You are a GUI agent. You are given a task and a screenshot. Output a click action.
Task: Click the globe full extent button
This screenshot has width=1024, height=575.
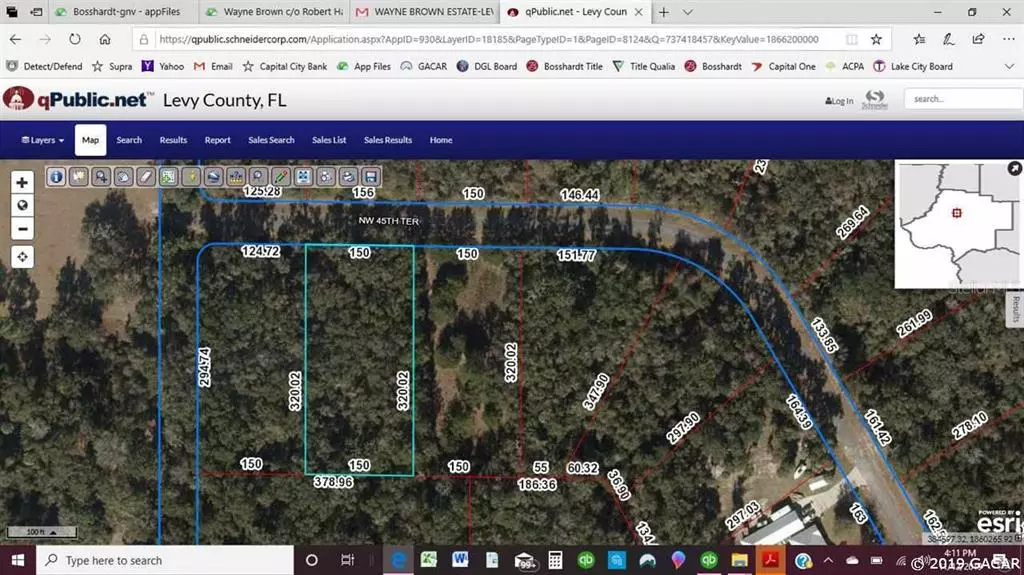22,205
